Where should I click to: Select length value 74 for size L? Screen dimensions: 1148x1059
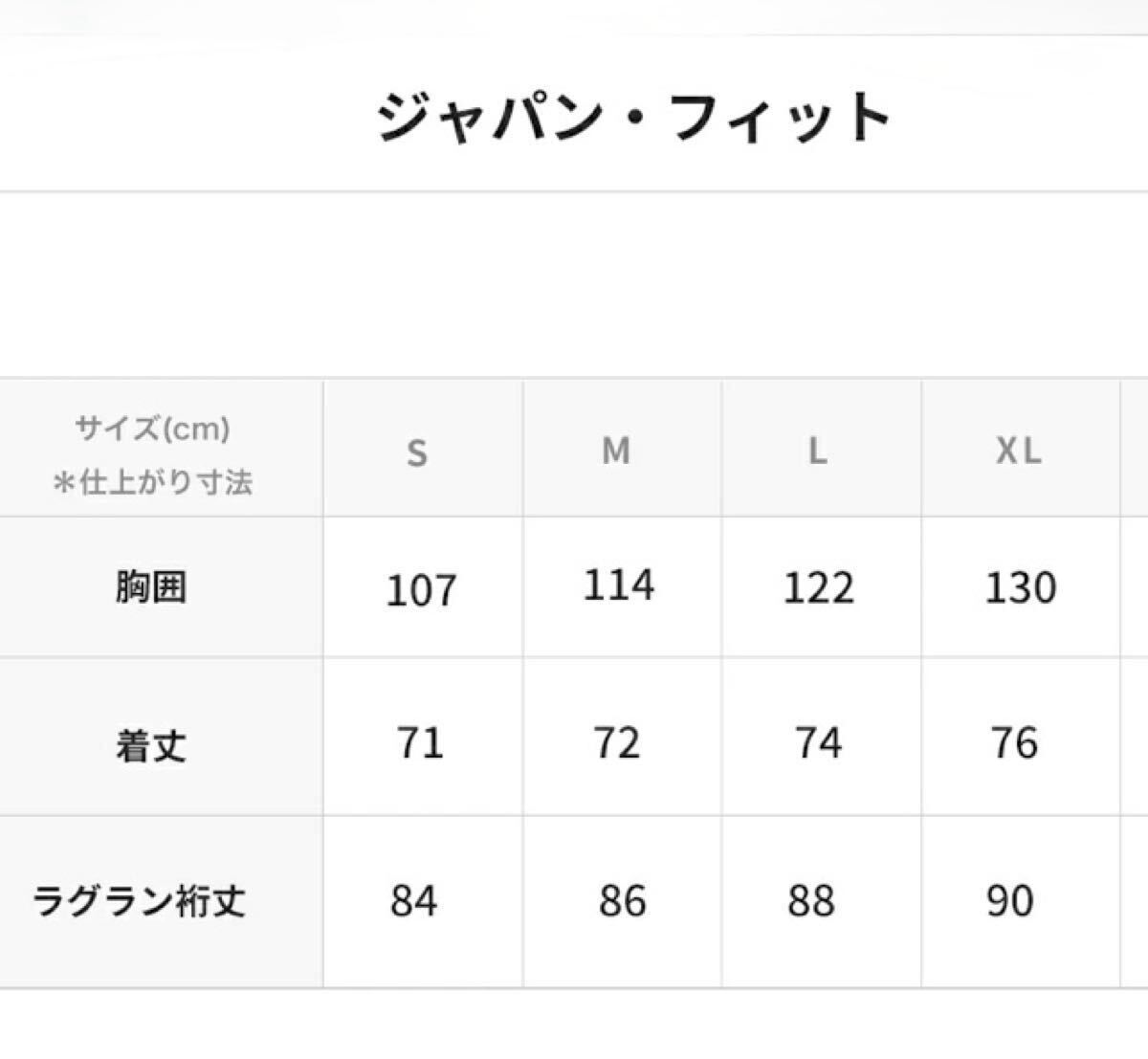click(x=818, y=743)
